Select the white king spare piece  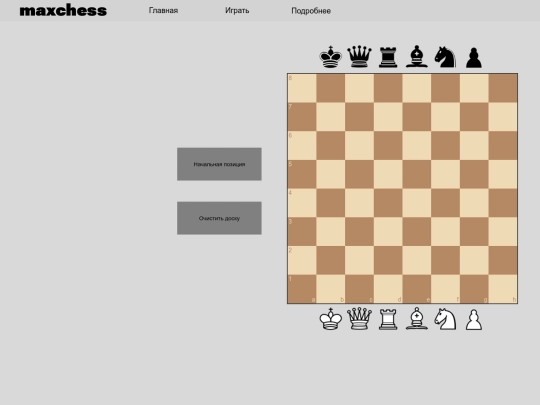pos(331,319)
